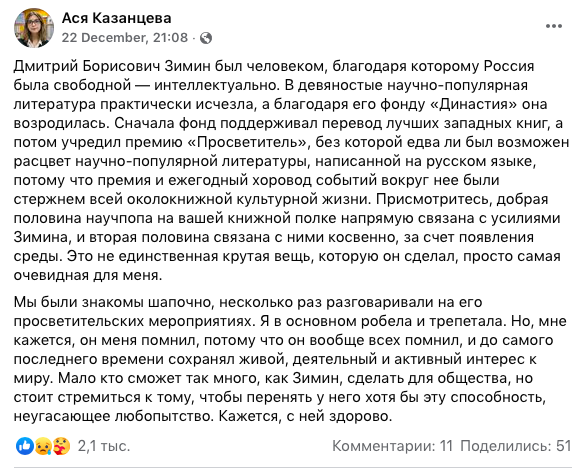Open the 22 December, 21:08 timestamp link
This screenshot has height=470, width=584.
coord(125,38)
